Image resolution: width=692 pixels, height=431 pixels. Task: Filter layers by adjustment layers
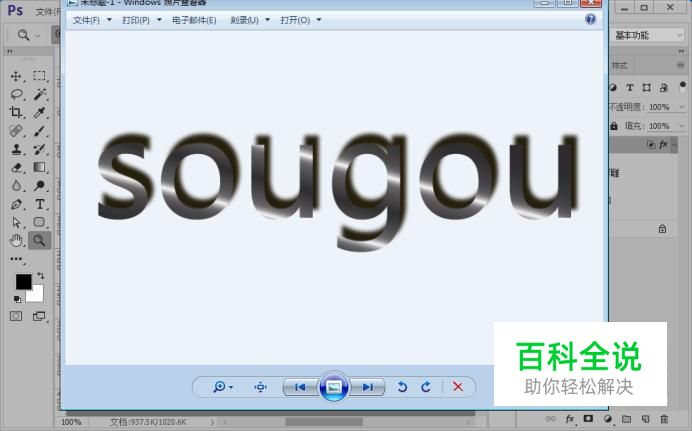click(x=613, y=88)
